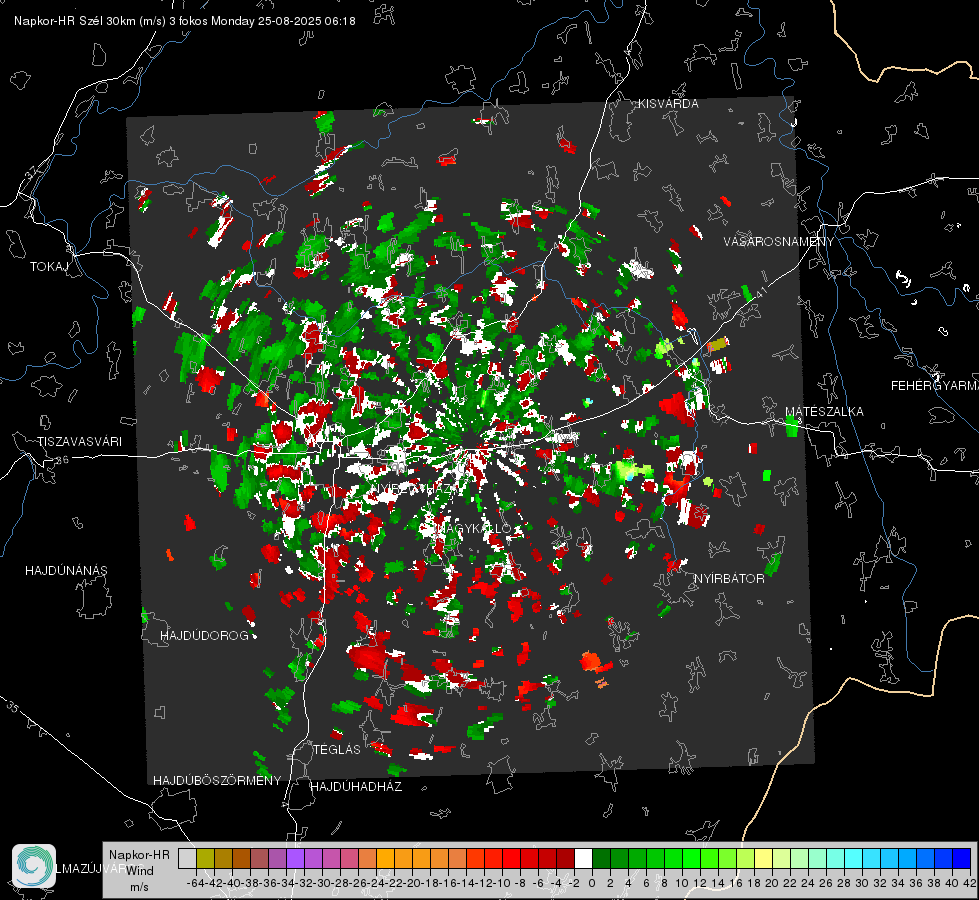Click the NAGYKÁLLÓ town label
Screen dimensions: 979x900
click(473, 529)
